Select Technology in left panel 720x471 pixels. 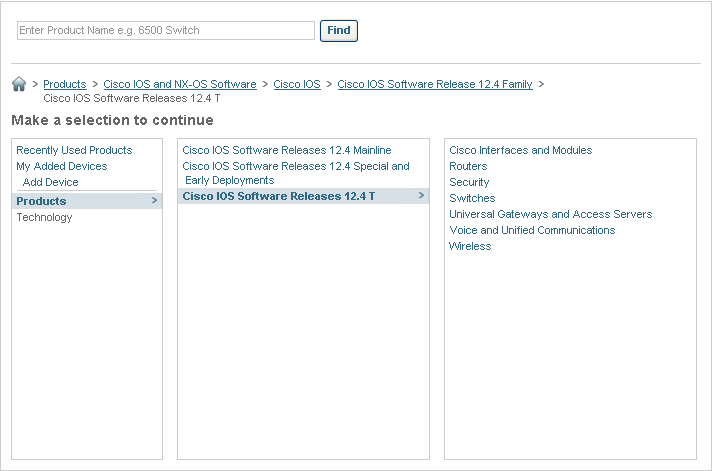[x=45, y=217]
